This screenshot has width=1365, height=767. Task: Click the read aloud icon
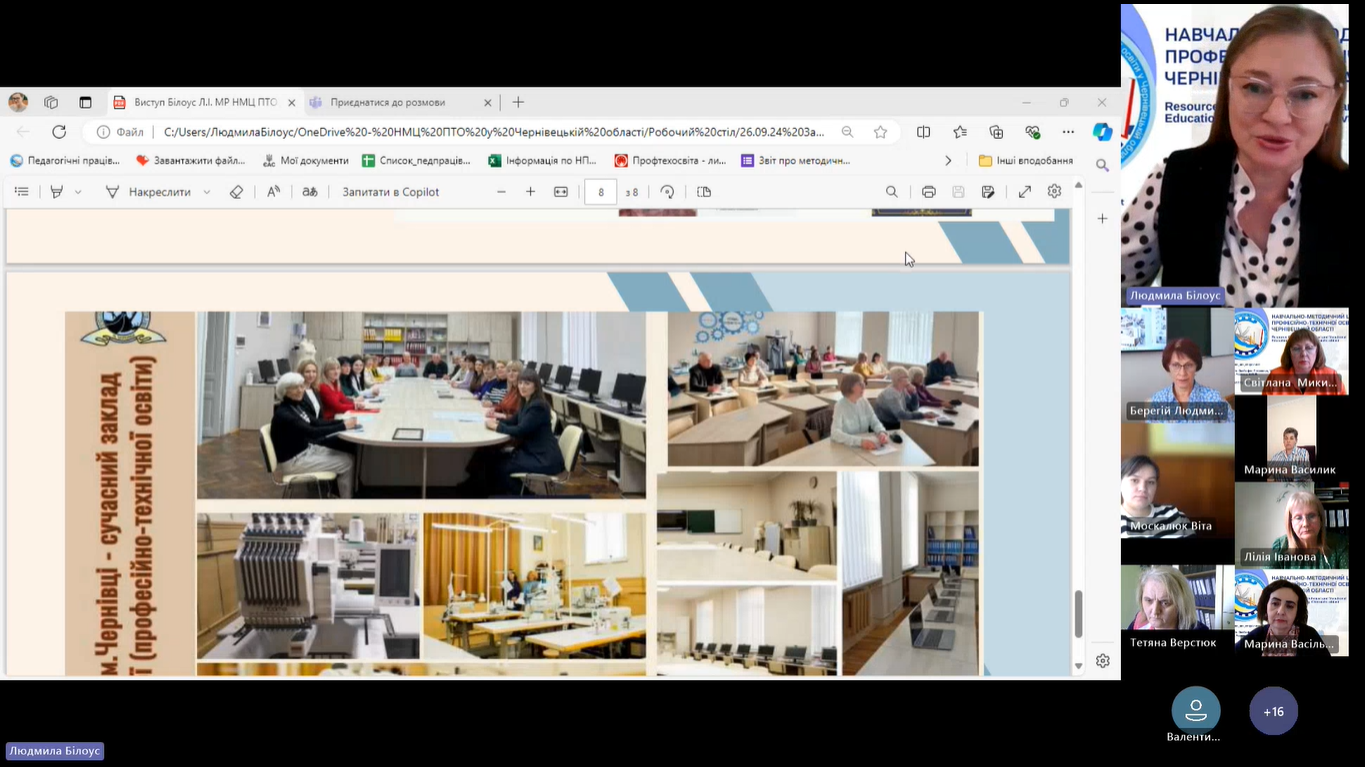pos(273,192)
